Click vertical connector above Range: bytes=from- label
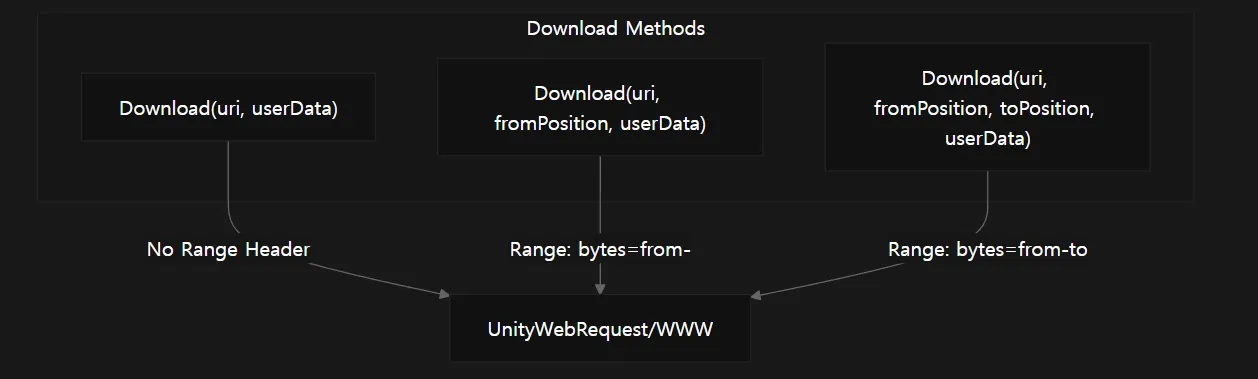1258x379 pixels. click(600, 197)
